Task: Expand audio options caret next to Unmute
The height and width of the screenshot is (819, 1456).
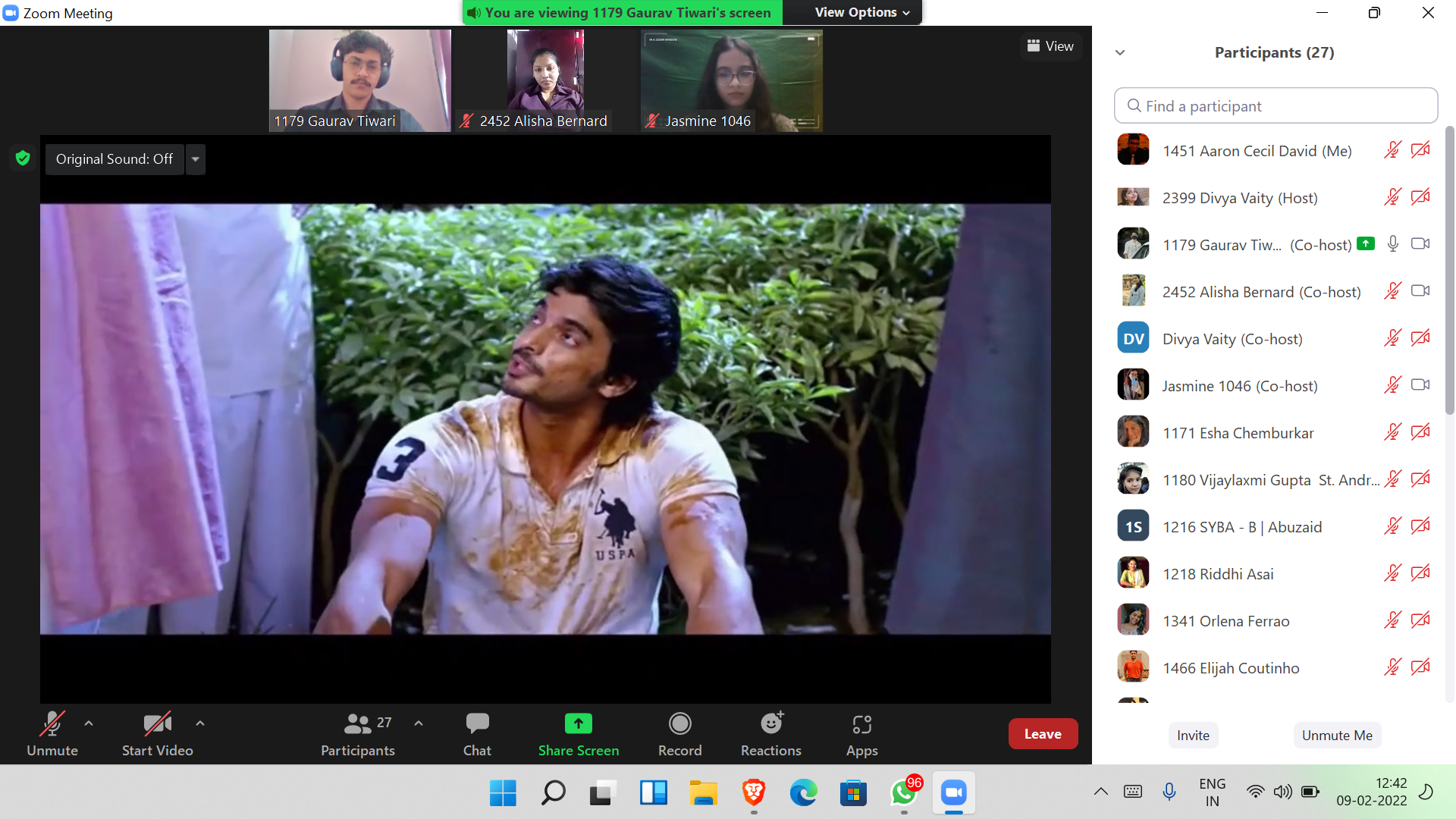Action: click(x=89, y=723)
